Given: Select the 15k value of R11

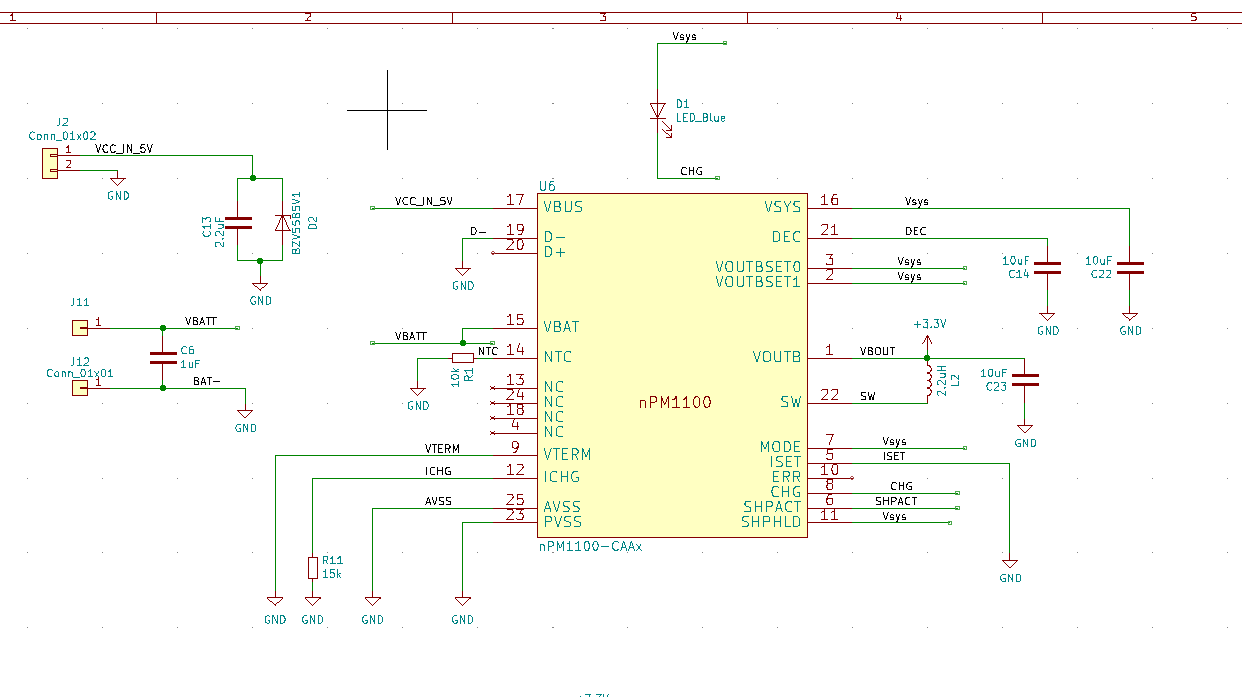Looking at the screenshot, I should 332,574.
